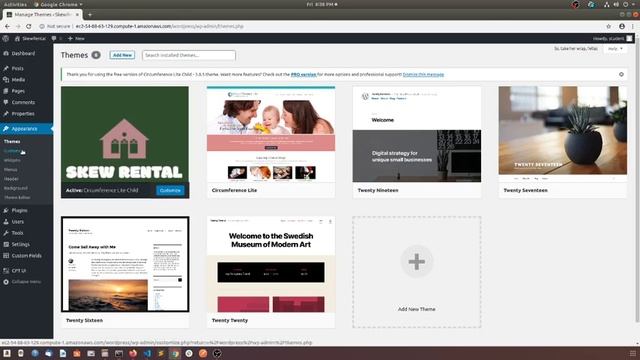Open the Themes submenu item
This screenshot has width=640, height=360.
pyautogui.click(x=12, y=141)
